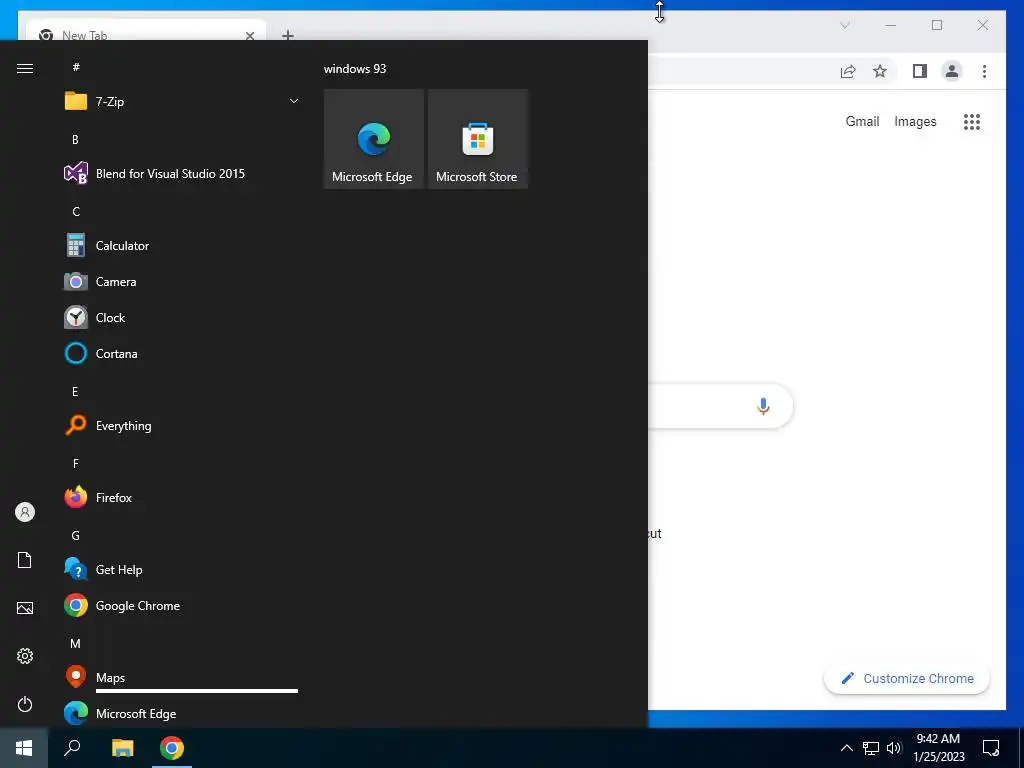Screen dimensions: 1024x768
Task: Launch the Everything search app
Action: click(182, 426)
